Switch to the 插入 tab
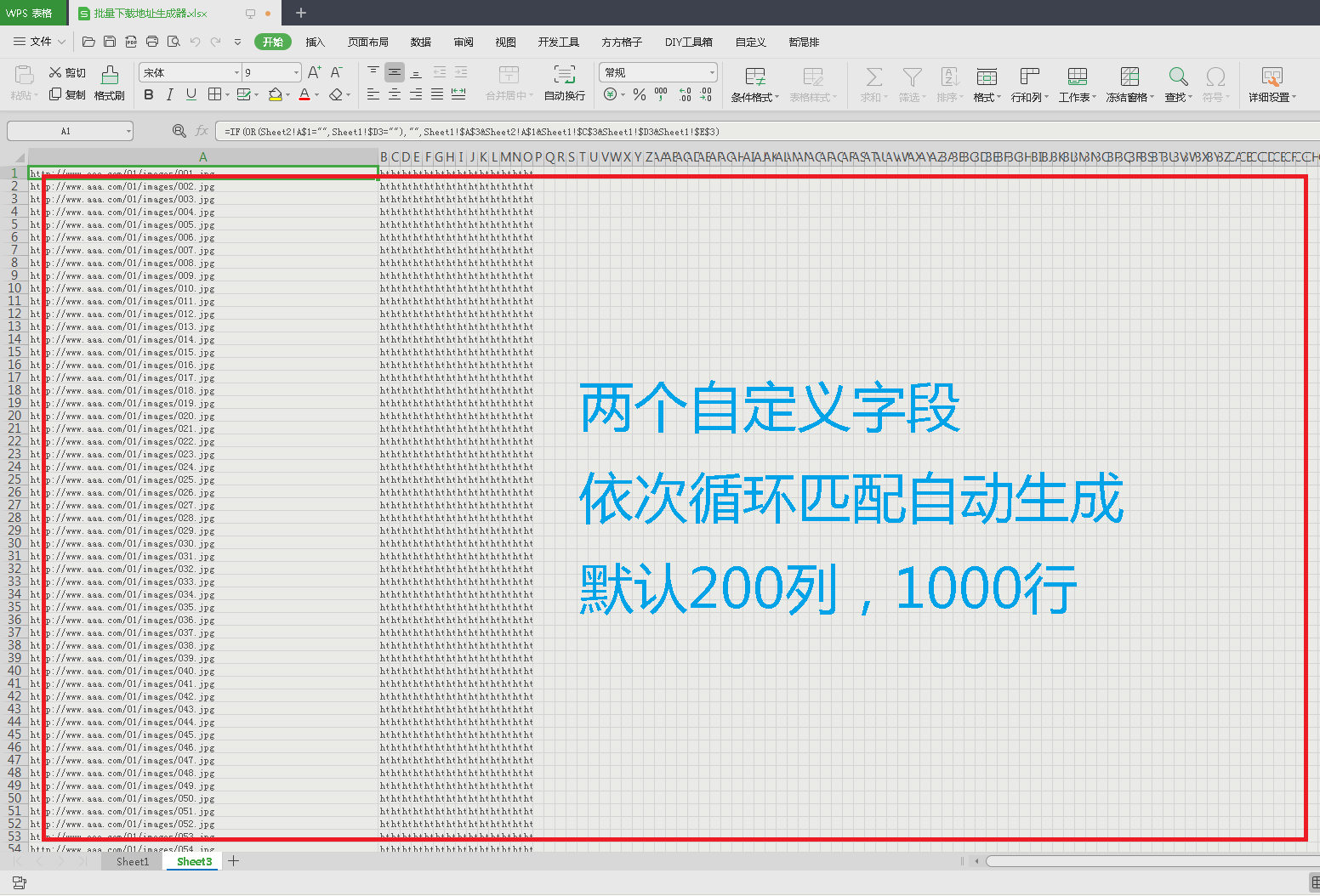The image size is (1320, 896). click(x=316, y=42)
